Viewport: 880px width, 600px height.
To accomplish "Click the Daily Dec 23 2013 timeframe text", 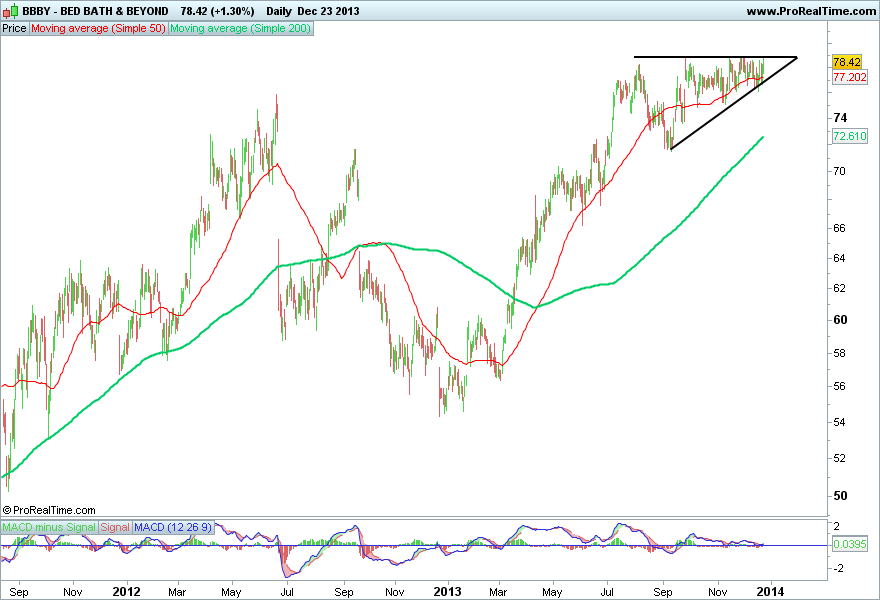I will pyautogui.click(x=313, y=11).
